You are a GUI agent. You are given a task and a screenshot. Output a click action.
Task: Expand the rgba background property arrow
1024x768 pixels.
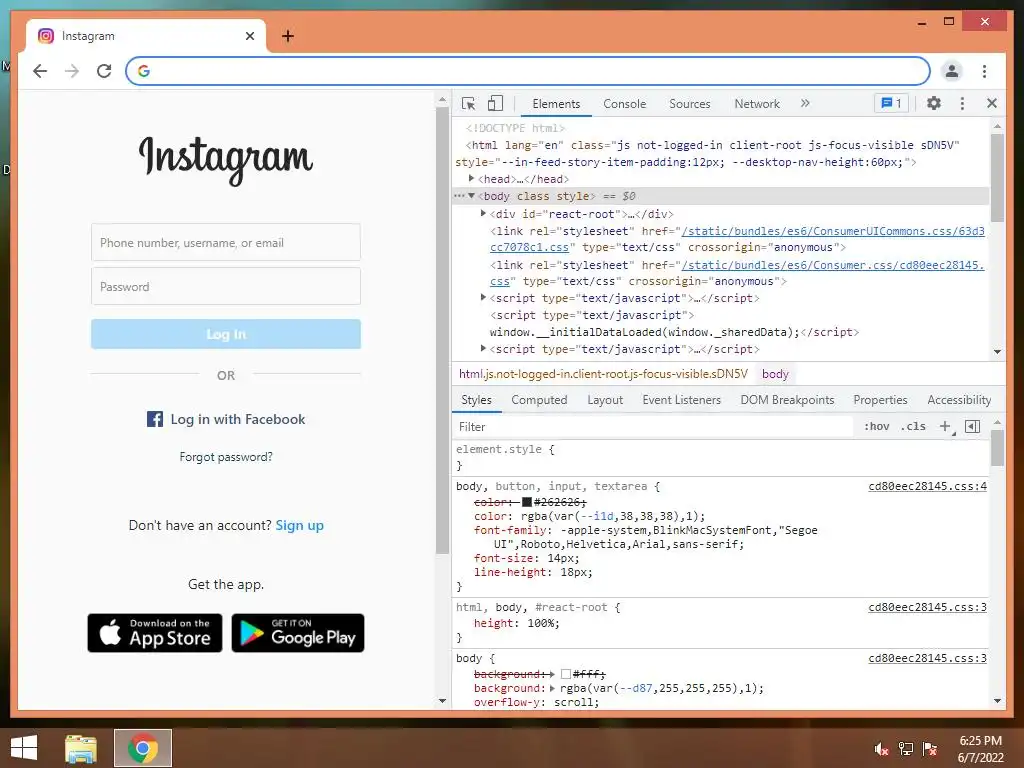[552, 688]
